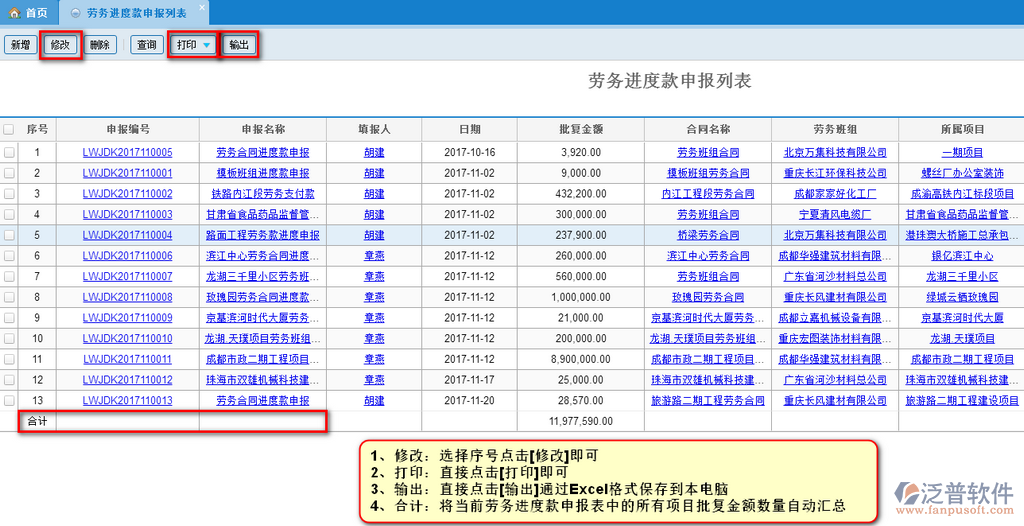
Task: Click the 删除 toolbar button
Action: pyautogui.click(x=99, y=45)
